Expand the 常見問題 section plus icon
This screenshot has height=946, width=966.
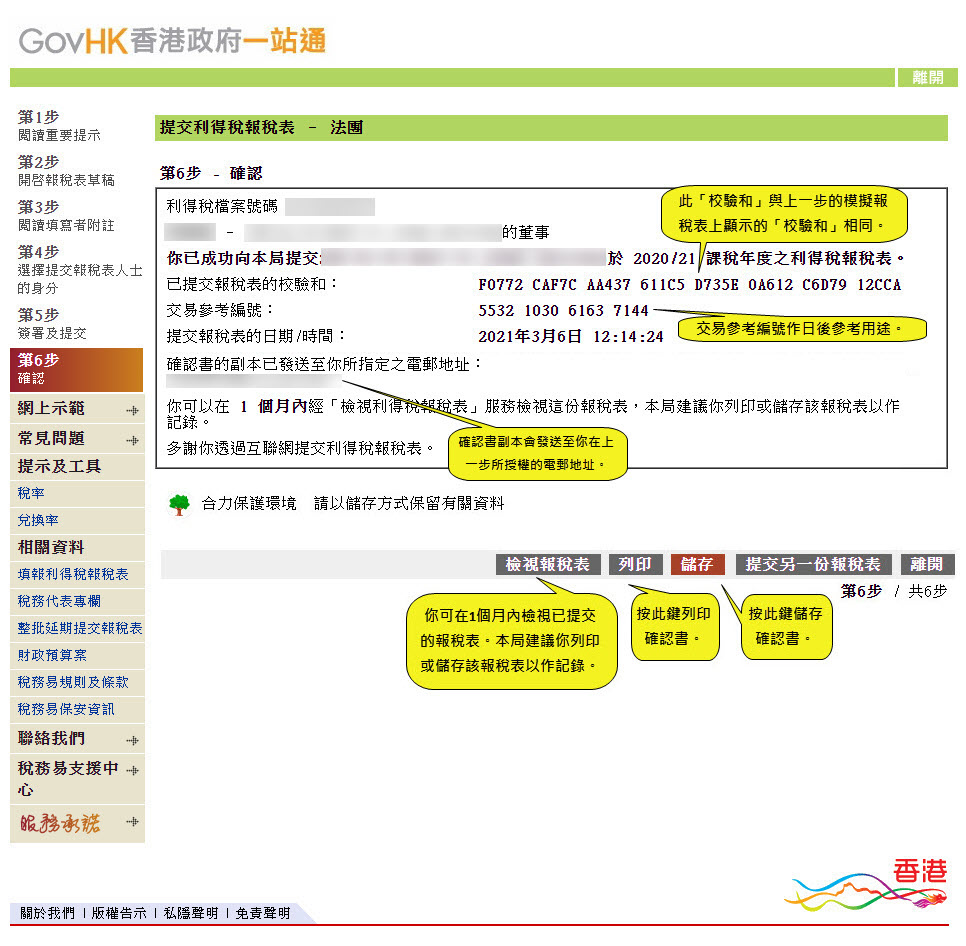[x=132, y=440]
